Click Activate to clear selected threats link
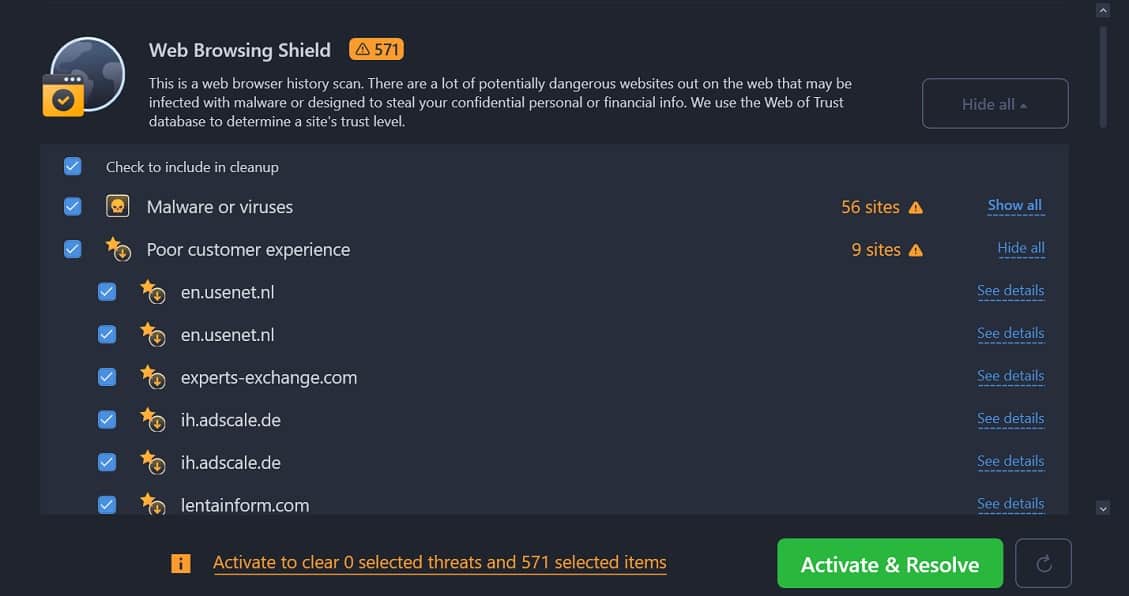Image resolution: width=1129 pixels, height=596 pixels. pyautogui.click(x=440, y=562)
